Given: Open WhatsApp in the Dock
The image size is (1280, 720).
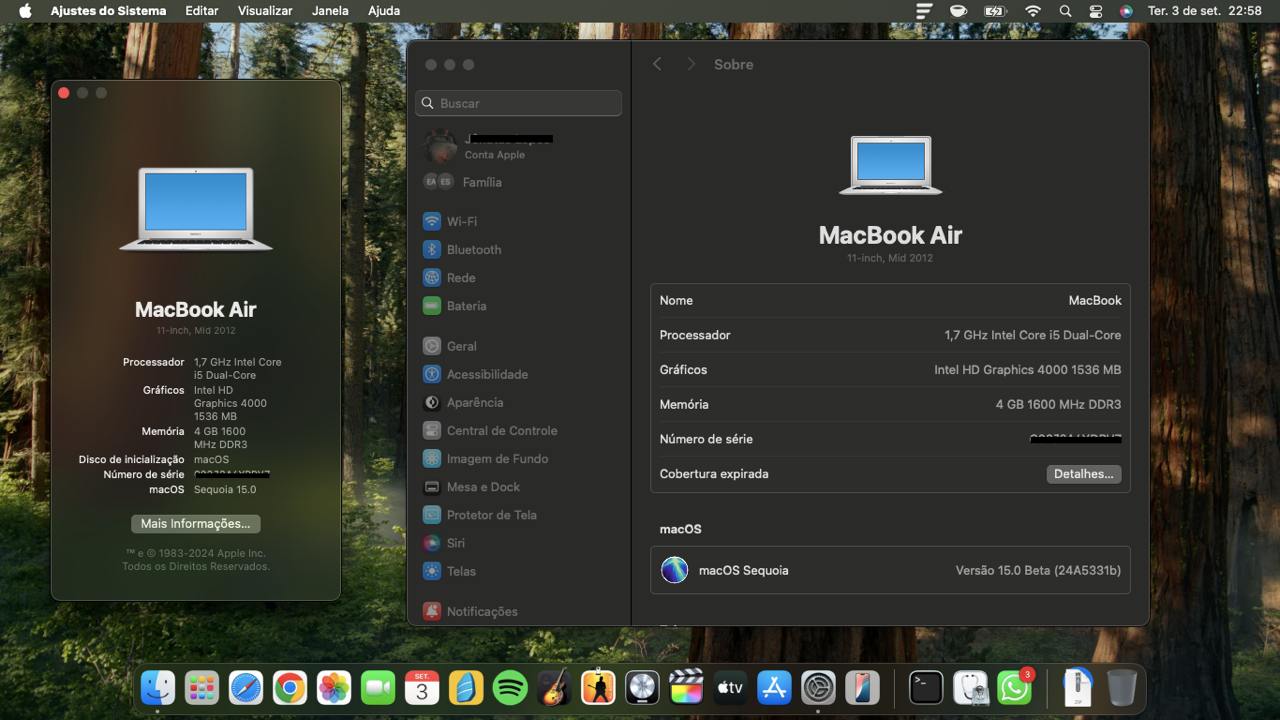Looking at the screenshot, I should (x=1014, y=688).
